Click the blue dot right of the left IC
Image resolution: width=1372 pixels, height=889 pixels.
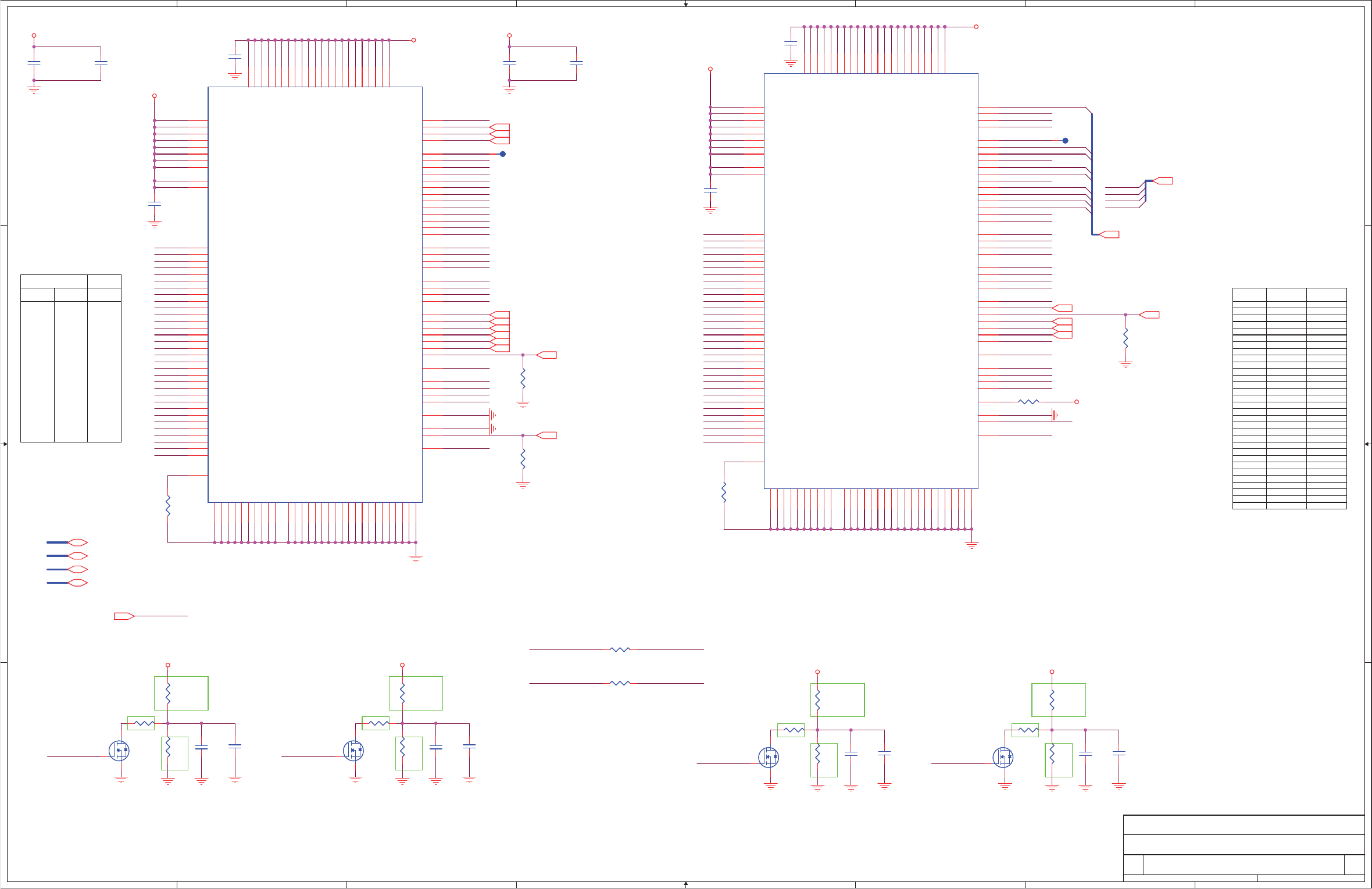[x=503, y=154]
